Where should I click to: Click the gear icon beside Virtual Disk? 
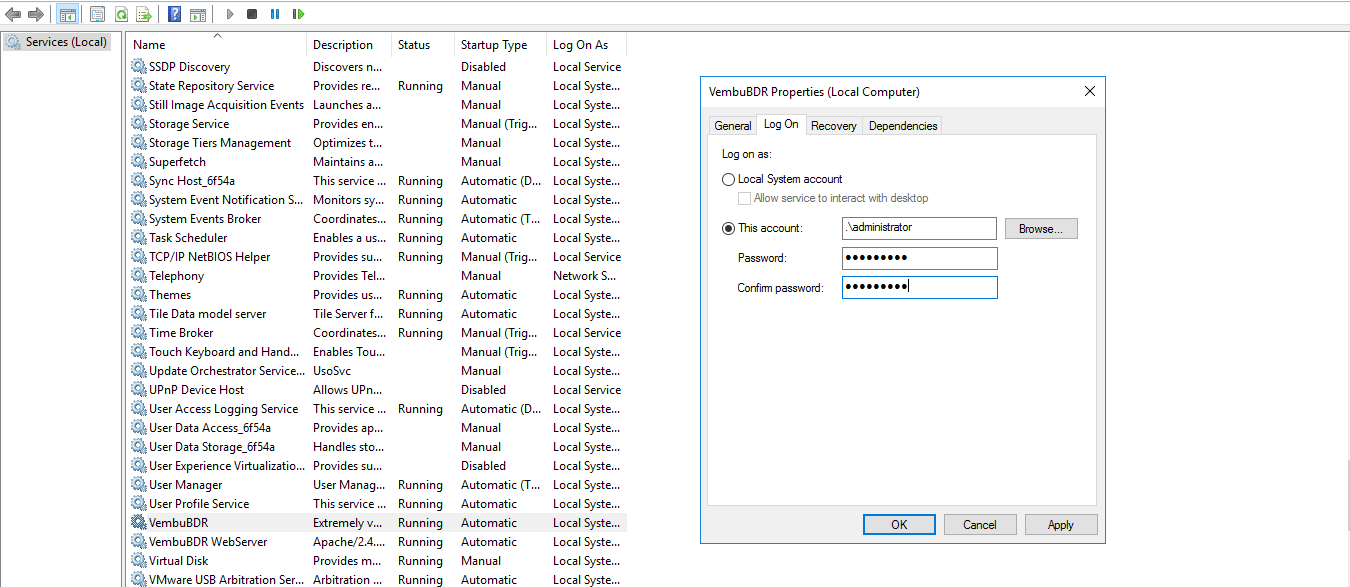tap(139, 561)
